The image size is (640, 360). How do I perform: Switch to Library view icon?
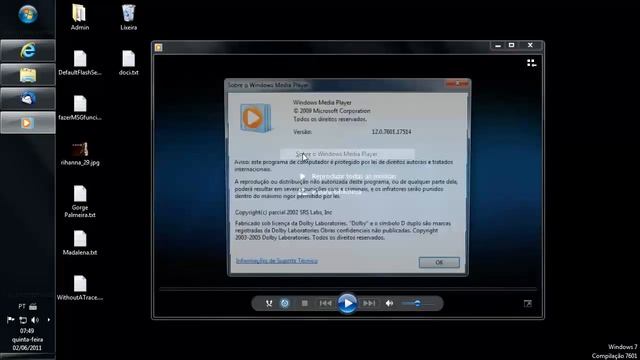tap(531, 63)
